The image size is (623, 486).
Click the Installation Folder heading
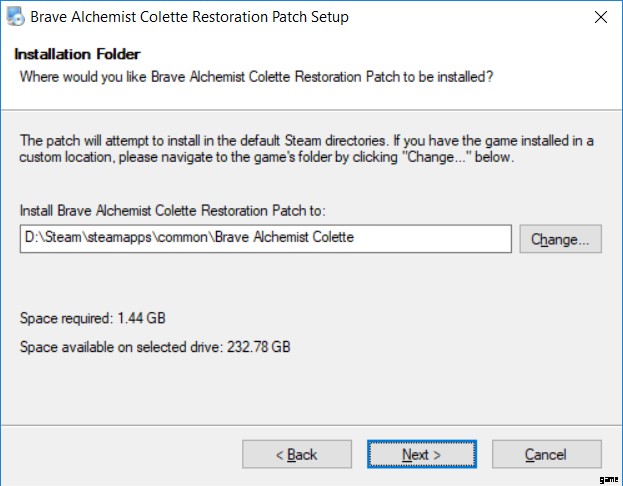click(x=79, y=54)
